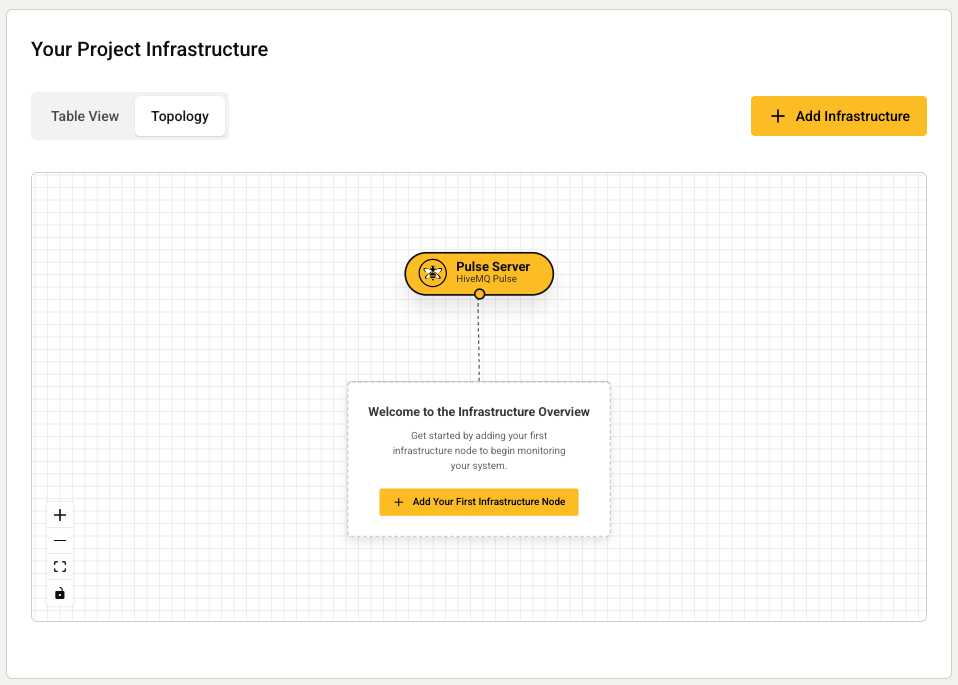958x685 pixels.
Task: Click plus icon on first node button
Action: [399, 502]
